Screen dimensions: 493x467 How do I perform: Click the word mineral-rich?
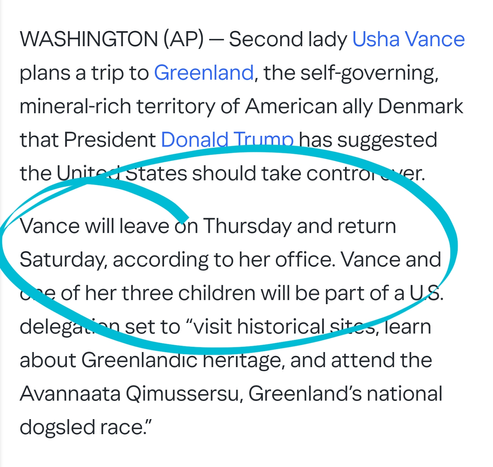tap(76, 106)
